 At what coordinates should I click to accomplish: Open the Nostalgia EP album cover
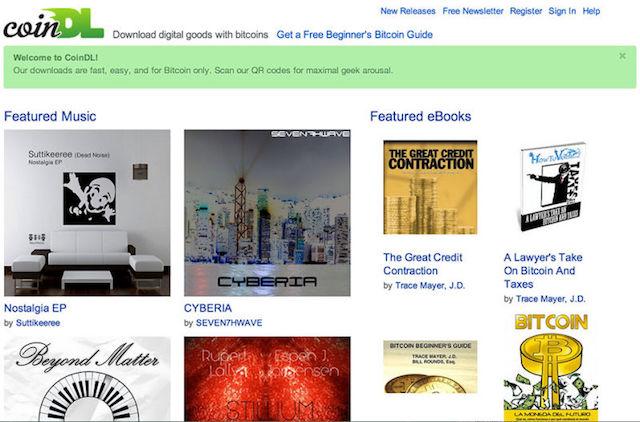point(87,213)
